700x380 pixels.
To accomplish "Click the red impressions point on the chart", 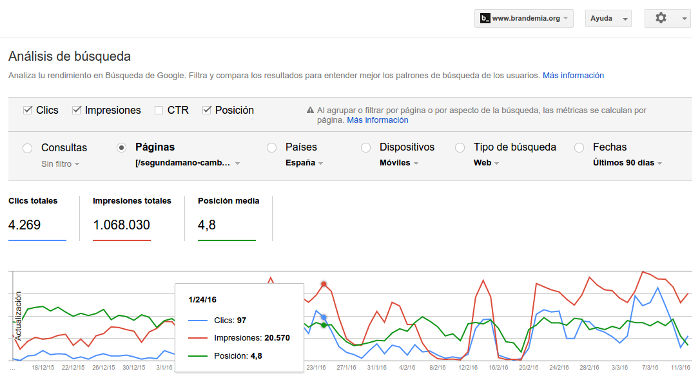I will [324, 284].
